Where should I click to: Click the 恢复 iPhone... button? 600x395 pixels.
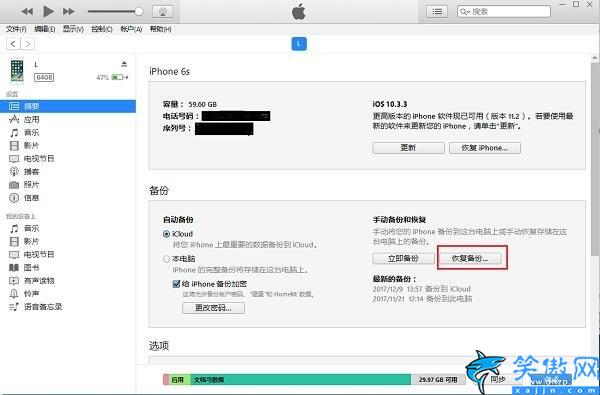(485, 148)
